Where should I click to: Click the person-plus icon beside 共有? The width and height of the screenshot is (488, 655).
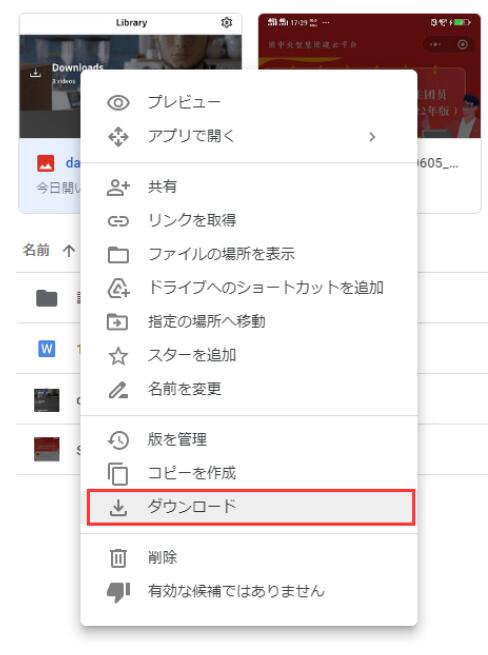[118, 187]
